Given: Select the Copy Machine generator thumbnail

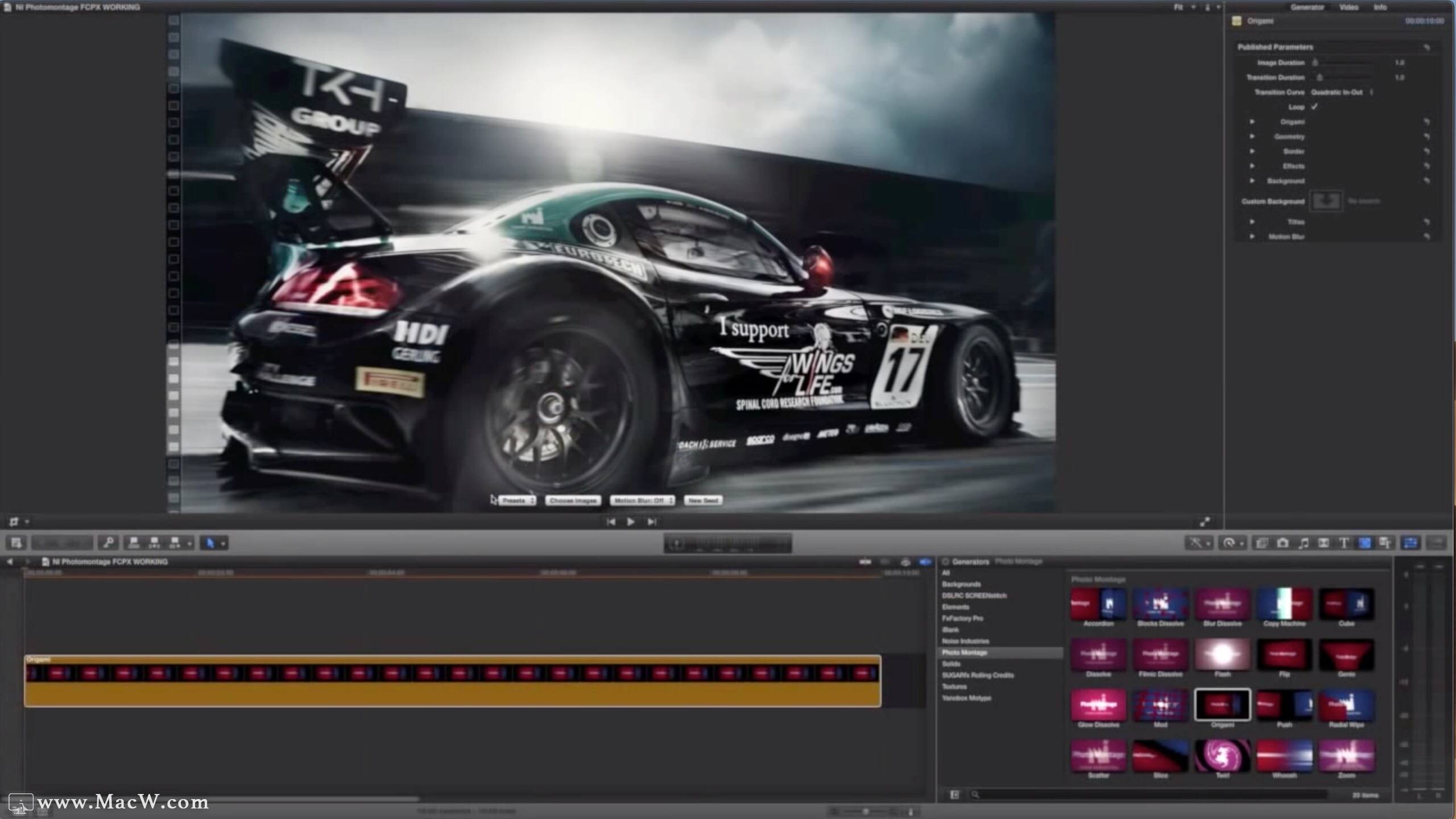Looking at the screenshot, I should (1284, 603).
